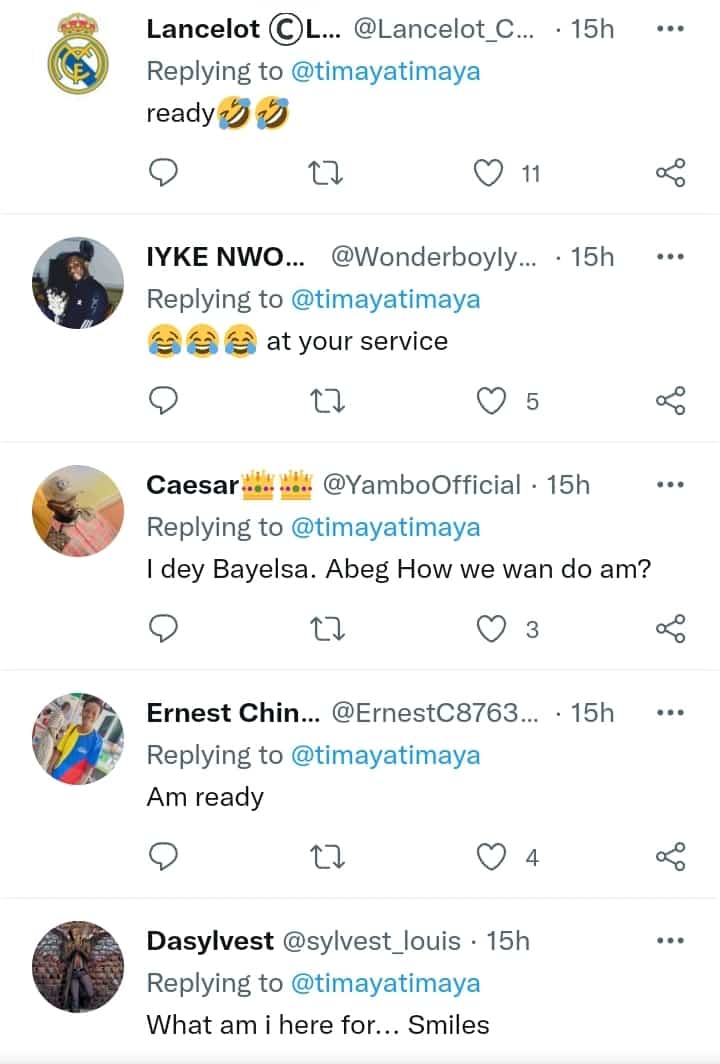Open more options on Caesar's tweet
Viewport: 720px width, 1064px height.
[669, 485]
